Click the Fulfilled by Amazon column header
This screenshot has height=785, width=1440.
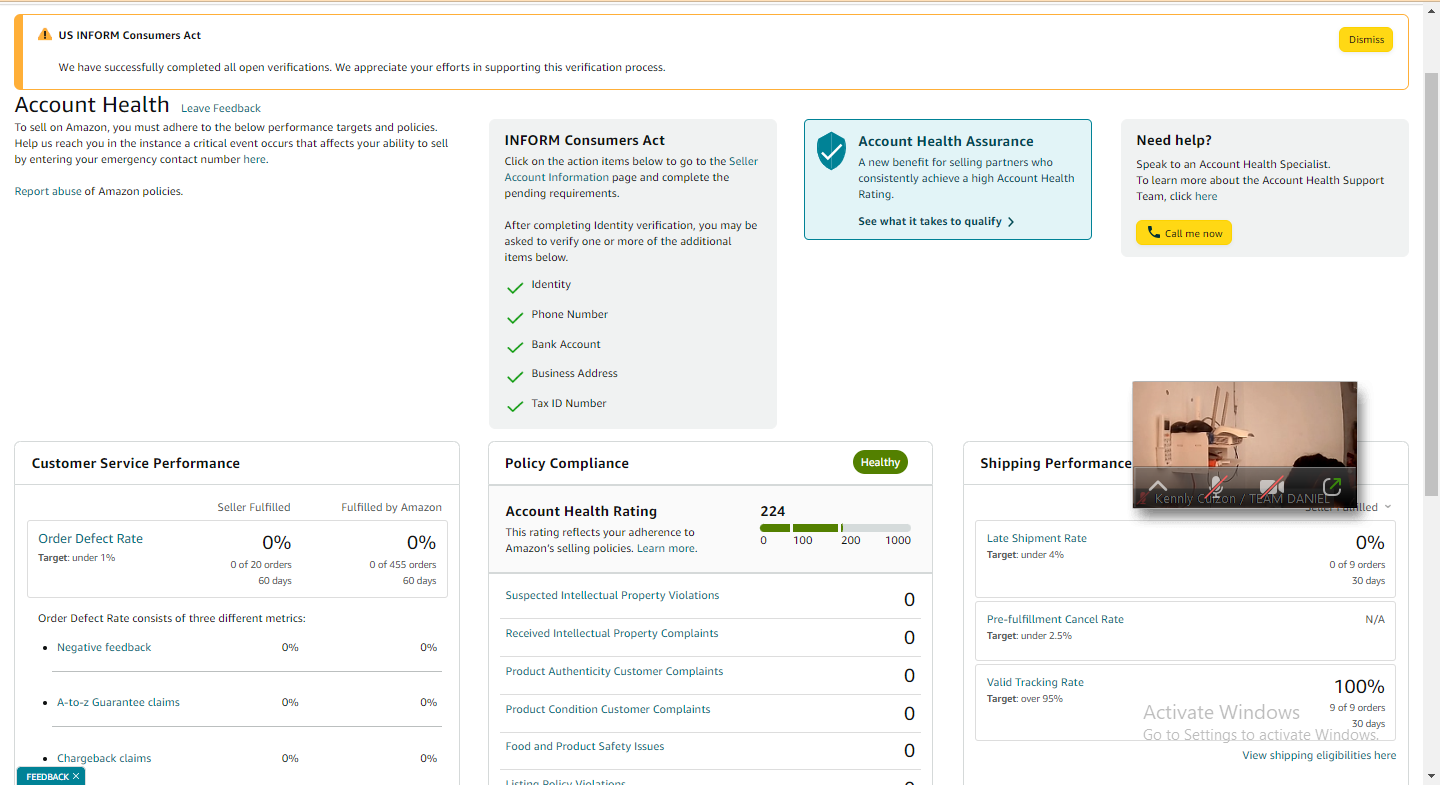pyautogui.click(x=391, y=507)
